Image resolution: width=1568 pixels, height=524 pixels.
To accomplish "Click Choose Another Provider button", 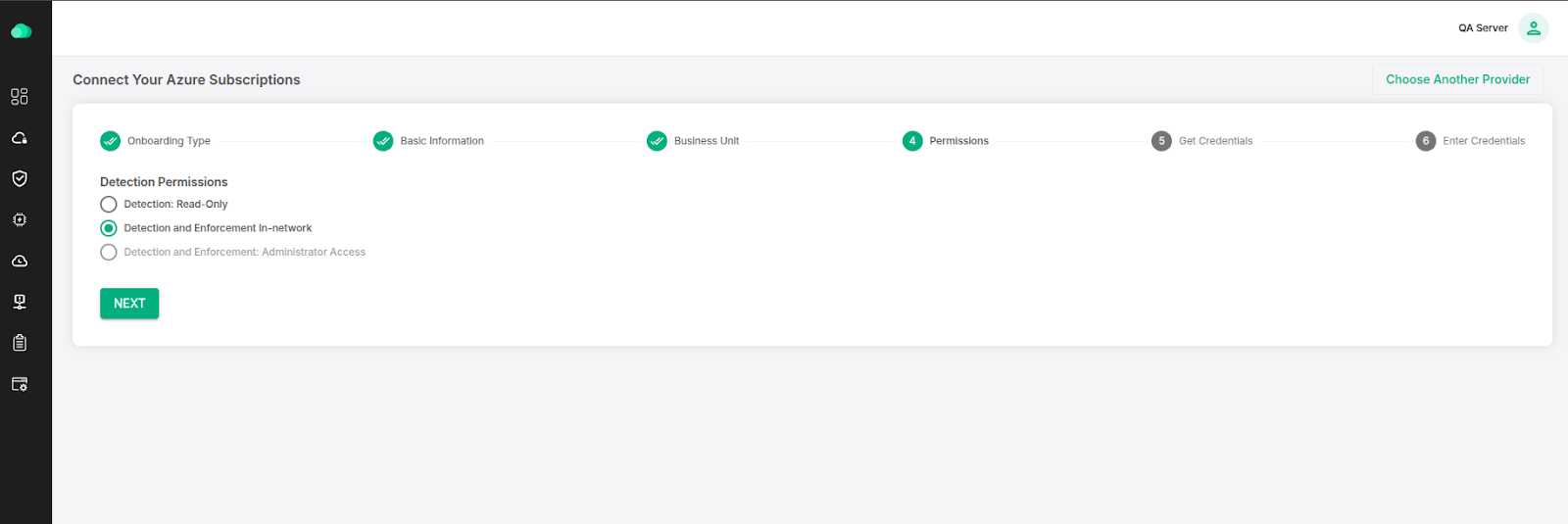I will 1457,79.
